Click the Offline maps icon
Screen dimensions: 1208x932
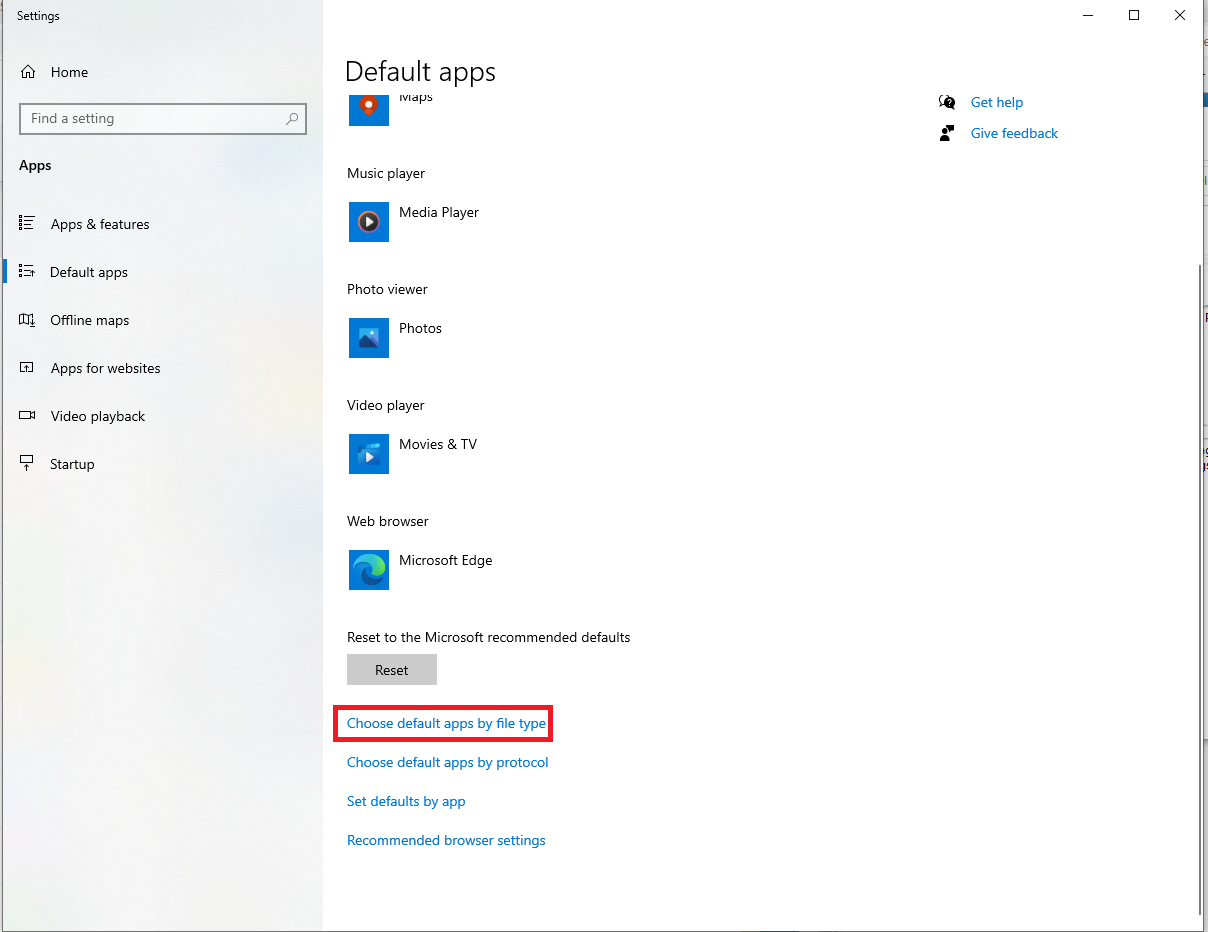27,320
